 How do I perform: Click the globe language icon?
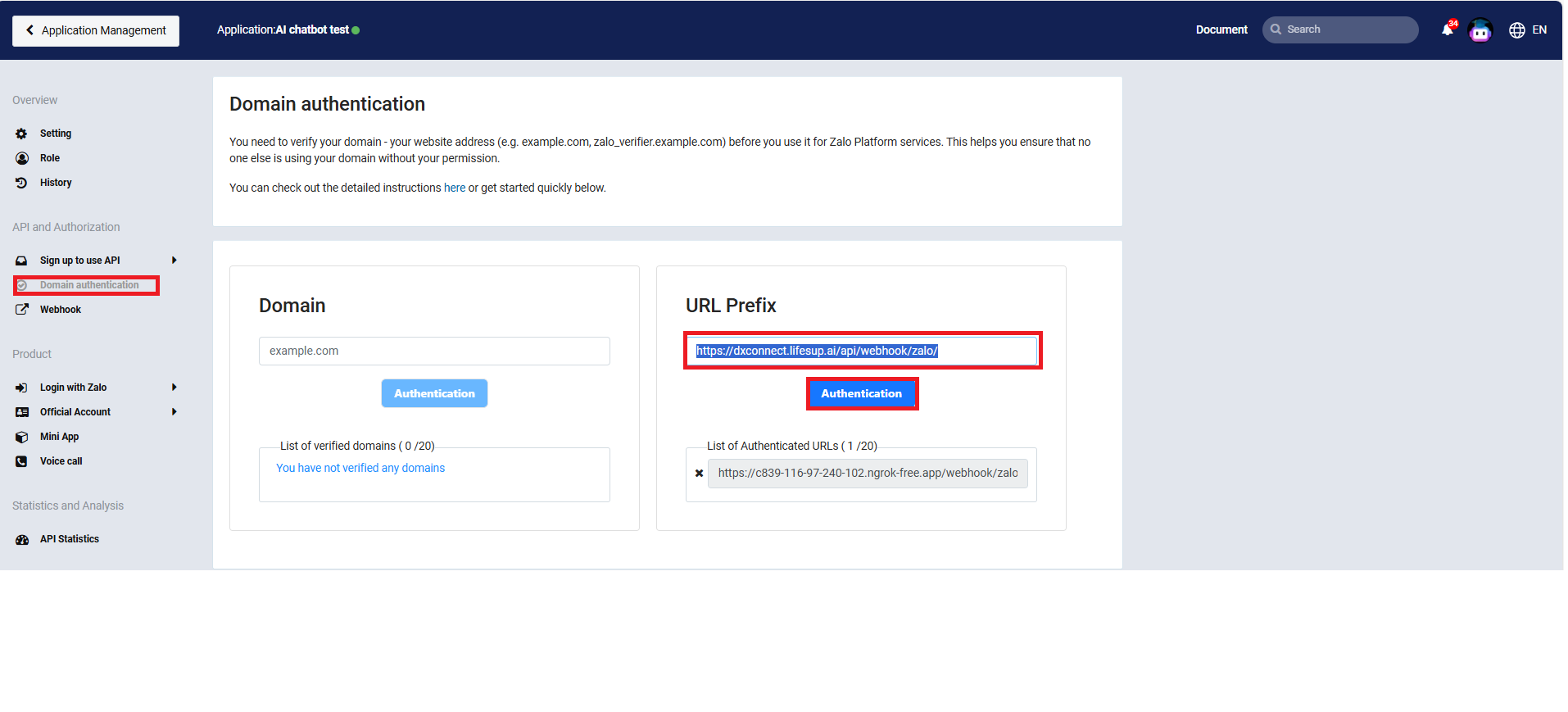(1516, 30)
